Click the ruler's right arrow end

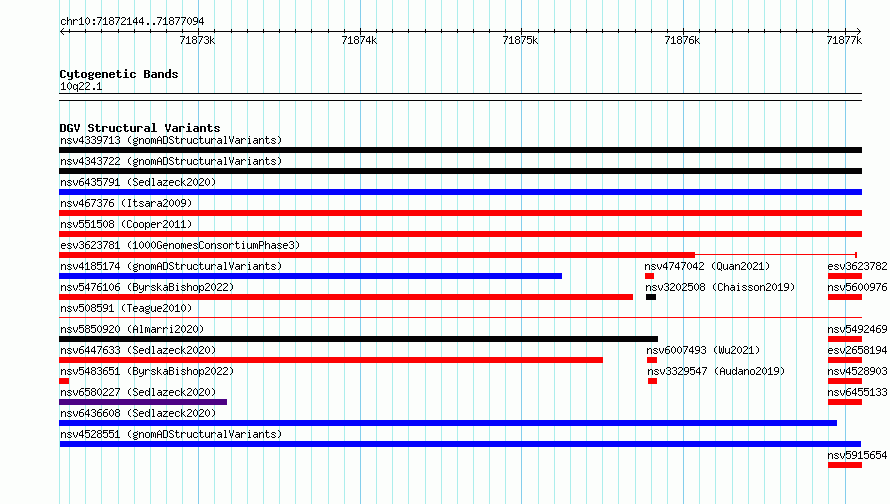click(x=859, y=31)
